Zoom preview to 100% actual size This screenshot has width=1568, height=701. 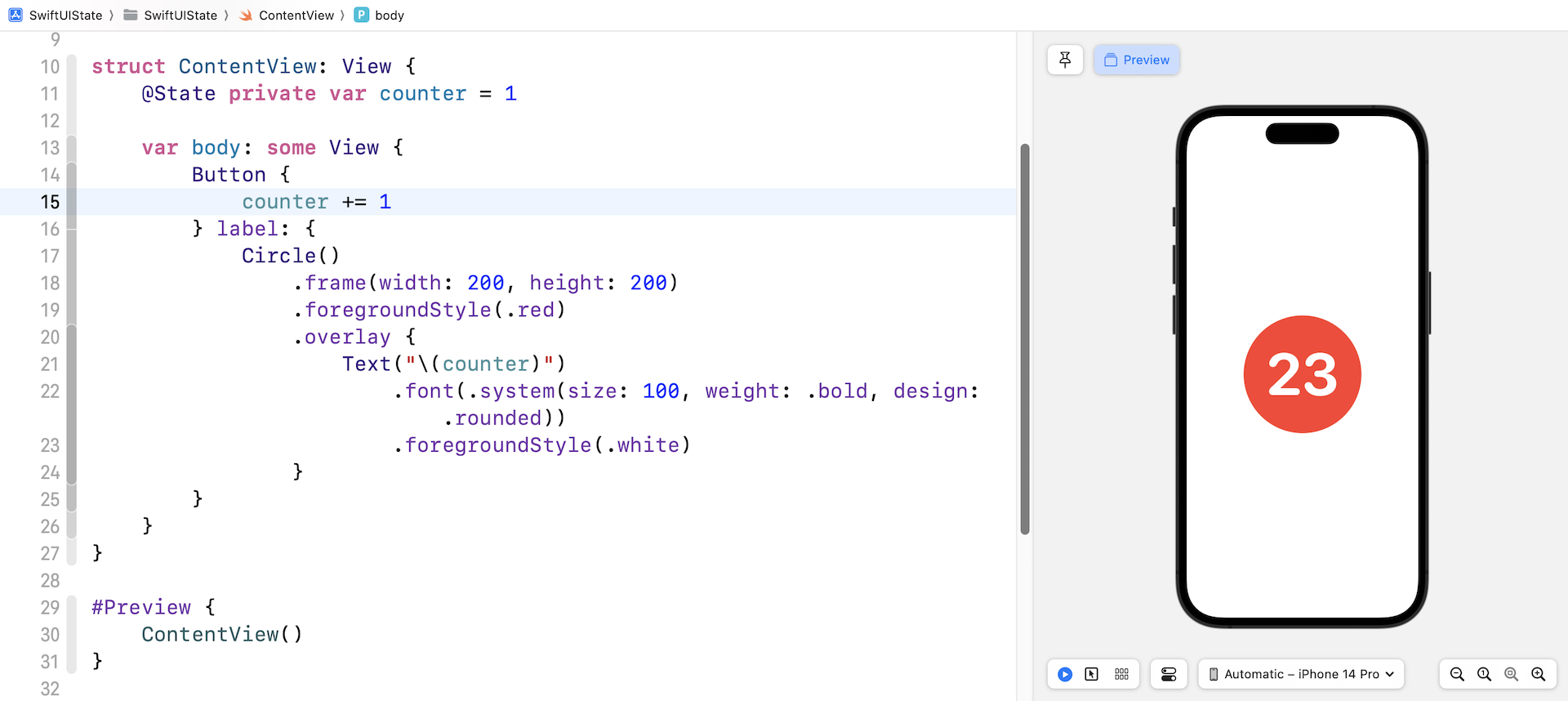click(x=1484, y=674)
